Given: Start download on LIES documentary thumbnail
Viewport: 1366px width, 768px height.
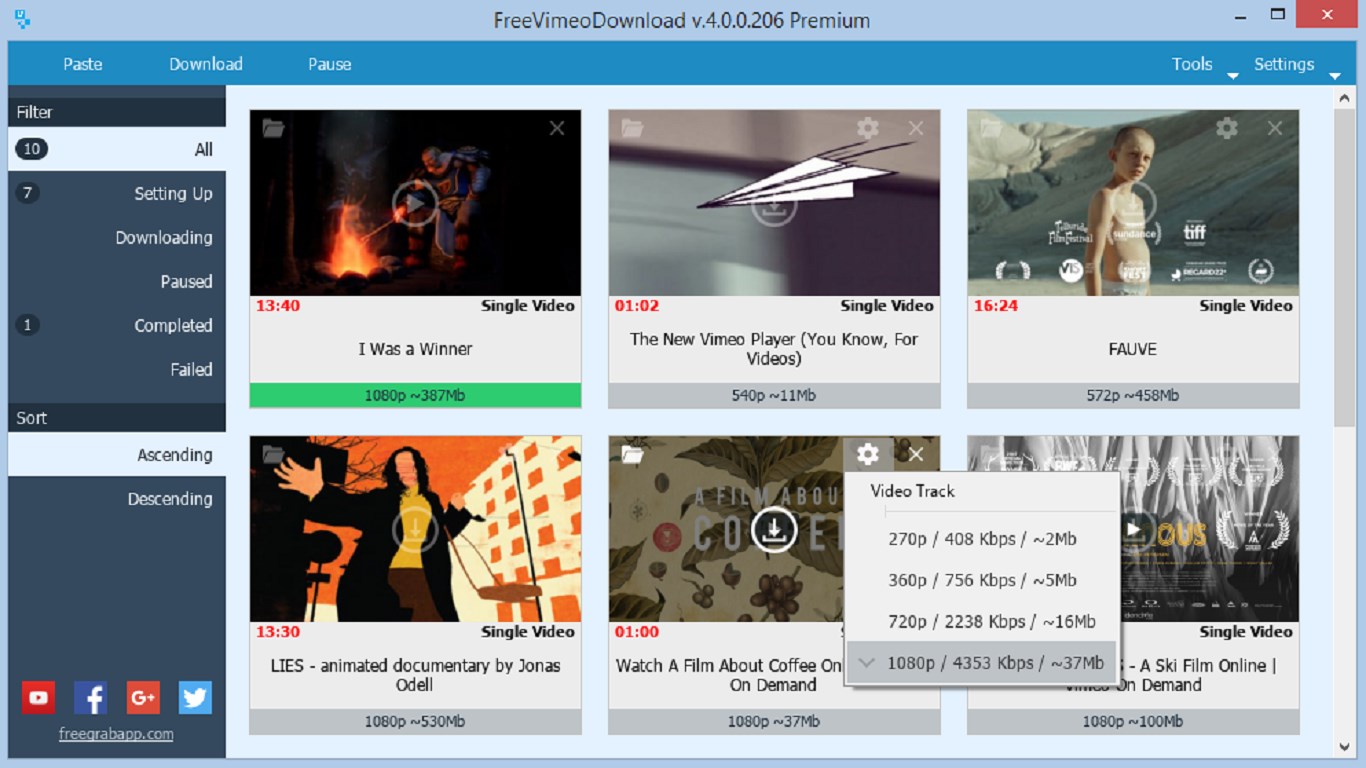Looking at the screenshot, I should (415, 530).
